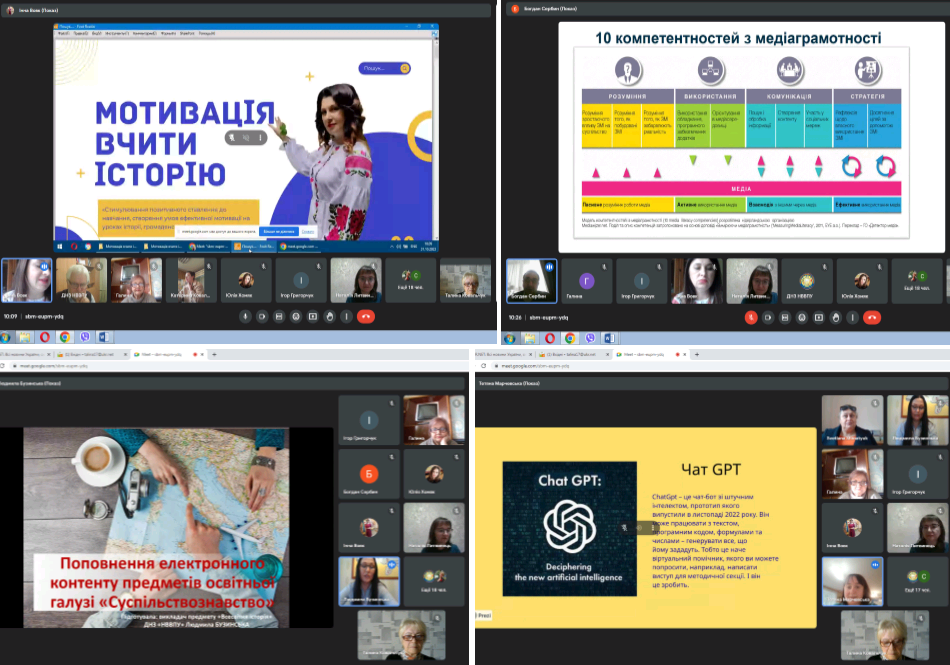Select Богдан Сербин tile with red Б avatar
Viewport: 950px width, 665px height.
[370, 473]
